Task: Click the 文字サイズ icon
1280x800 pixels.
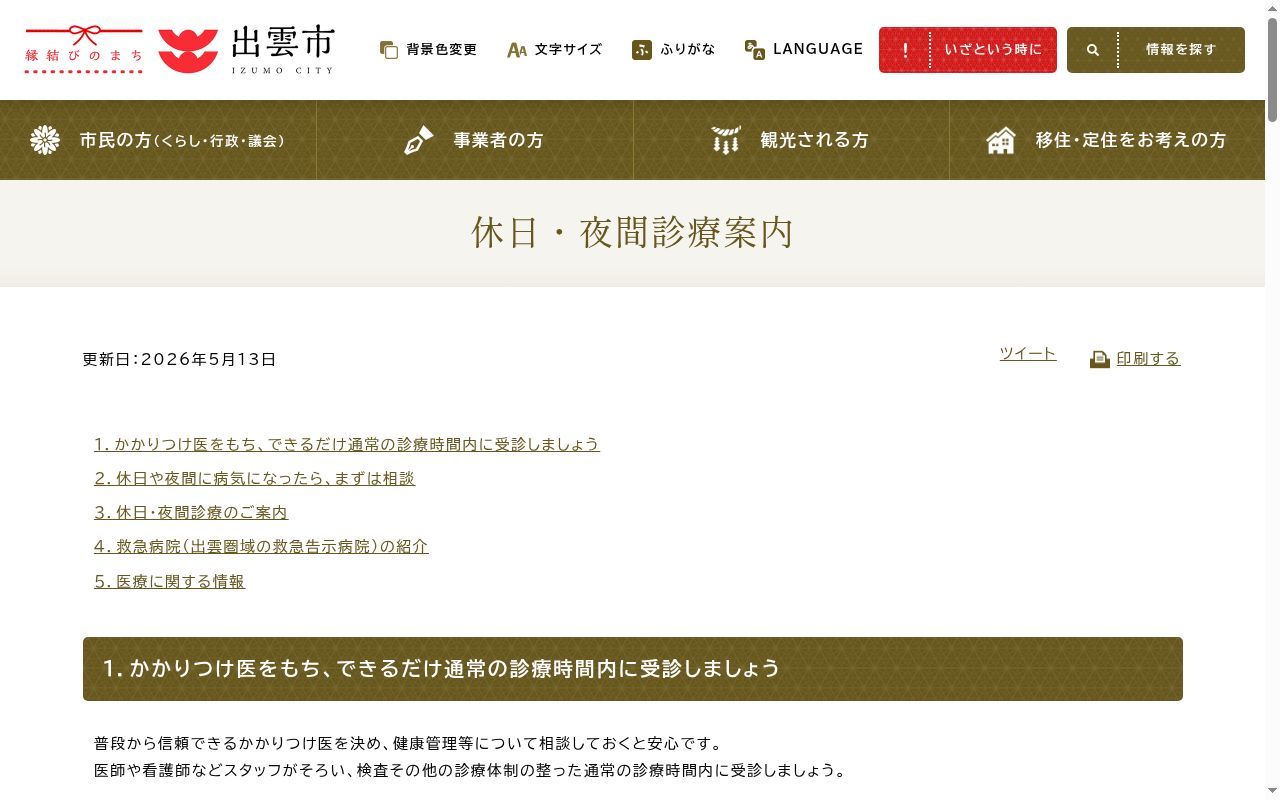Action: tap(517, 50)
